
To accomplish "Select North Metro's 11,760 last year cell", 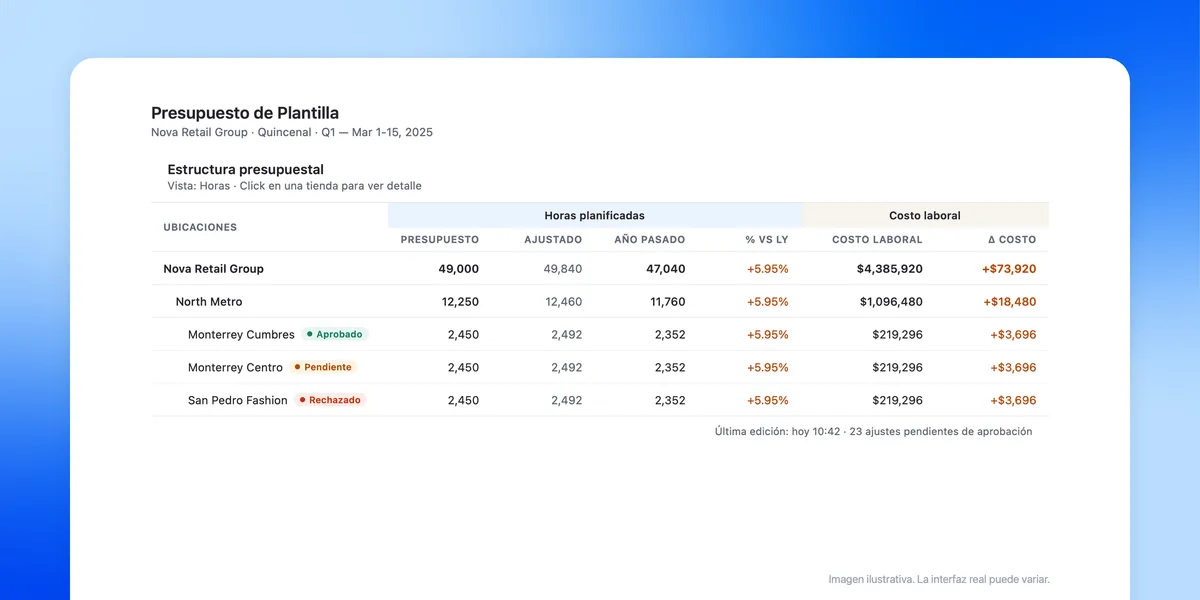I will [x=668, y=302].
